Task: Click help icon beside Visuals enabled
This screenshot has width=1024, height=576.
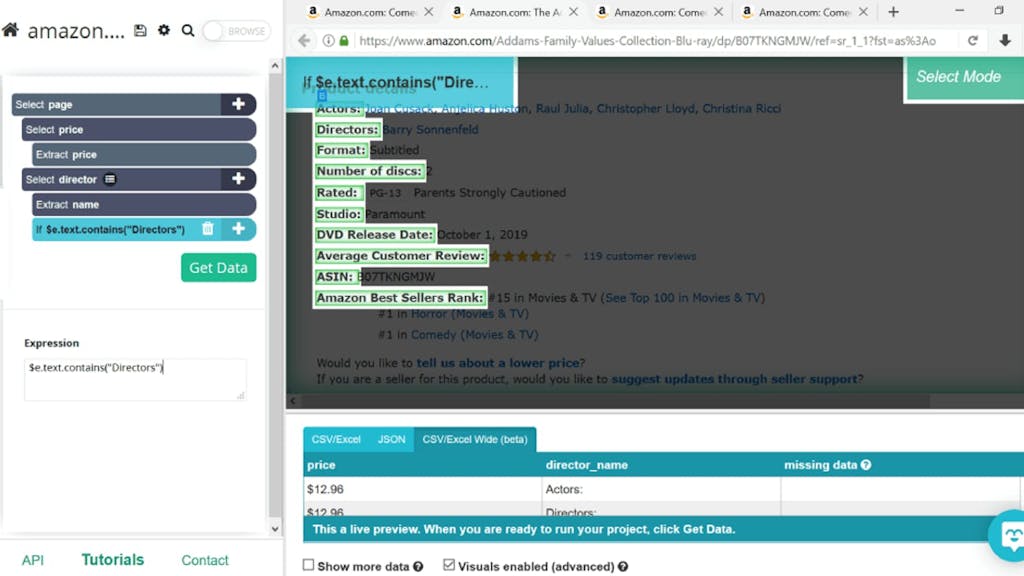Action: 623,567
